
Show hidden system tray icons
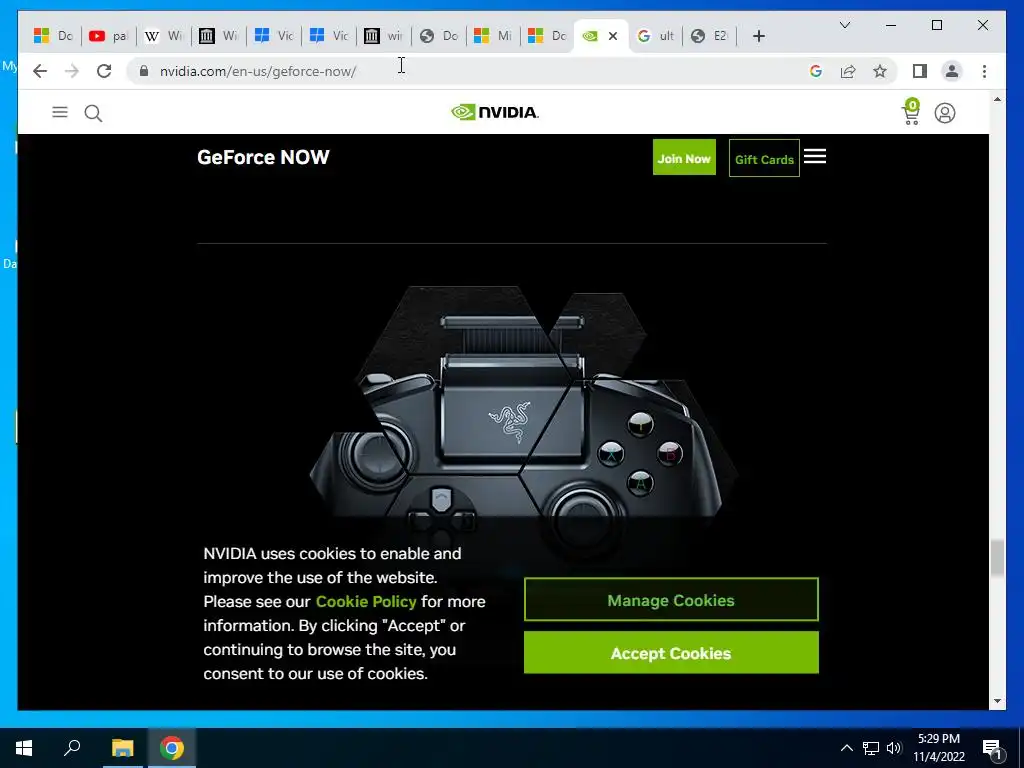click(x=846, y=748)
